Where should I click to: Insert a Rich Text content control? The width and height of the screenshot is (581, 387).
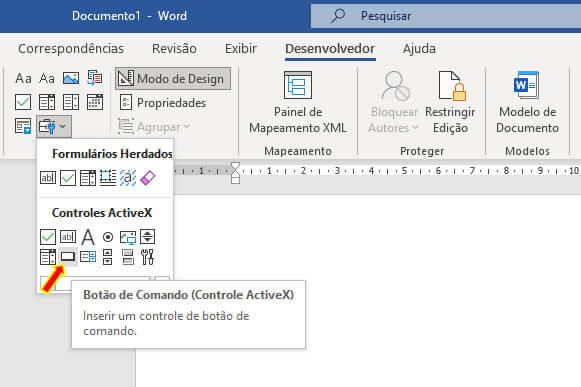[x=23, y=78]
